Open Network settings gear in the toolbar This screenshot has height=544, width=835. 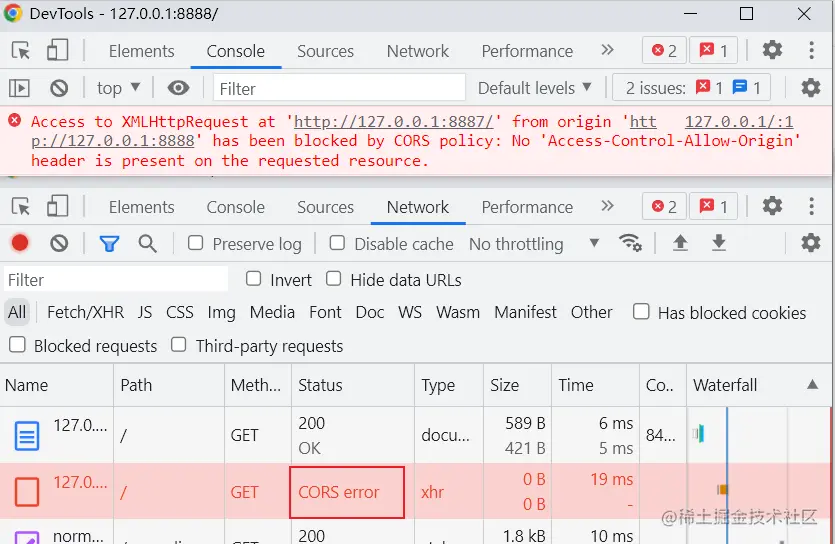click(x=811, y=243)
